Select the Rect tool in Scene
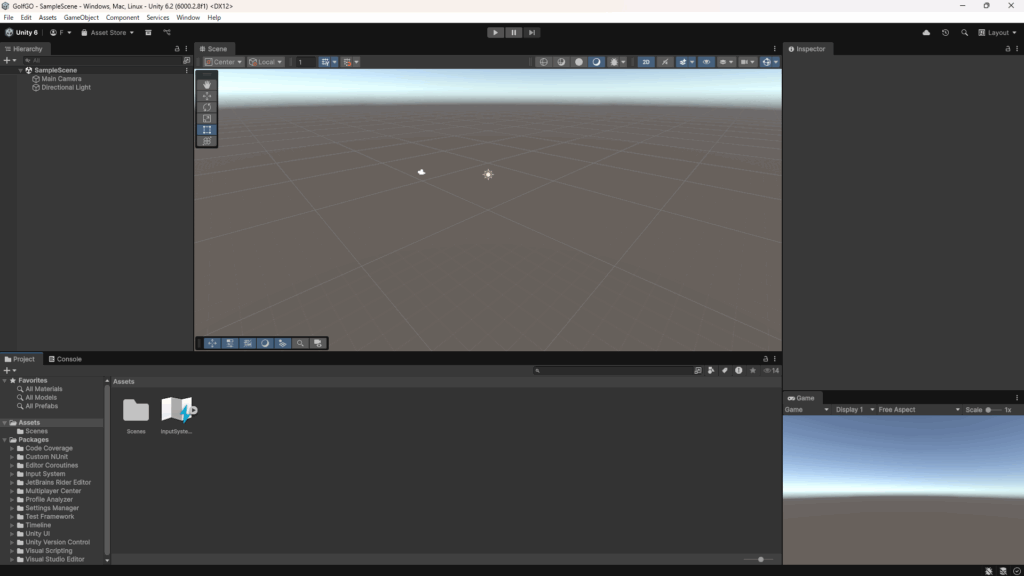1024x576 pixels. tap(207, 130)
